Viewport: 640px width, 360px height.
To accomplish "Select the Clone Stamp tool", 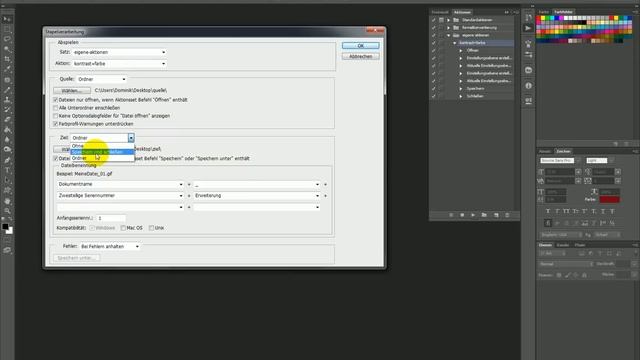I will (7, 100).
